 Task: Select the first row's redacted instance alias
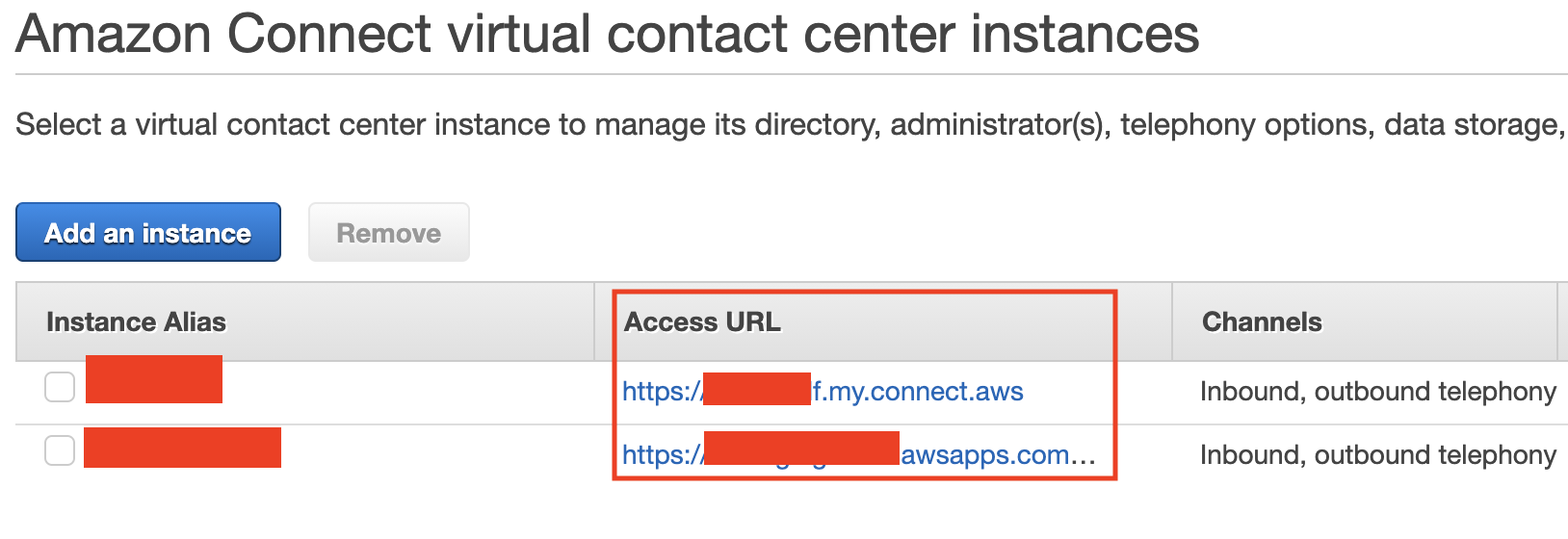pyautogui.click(x=154, y=379)
